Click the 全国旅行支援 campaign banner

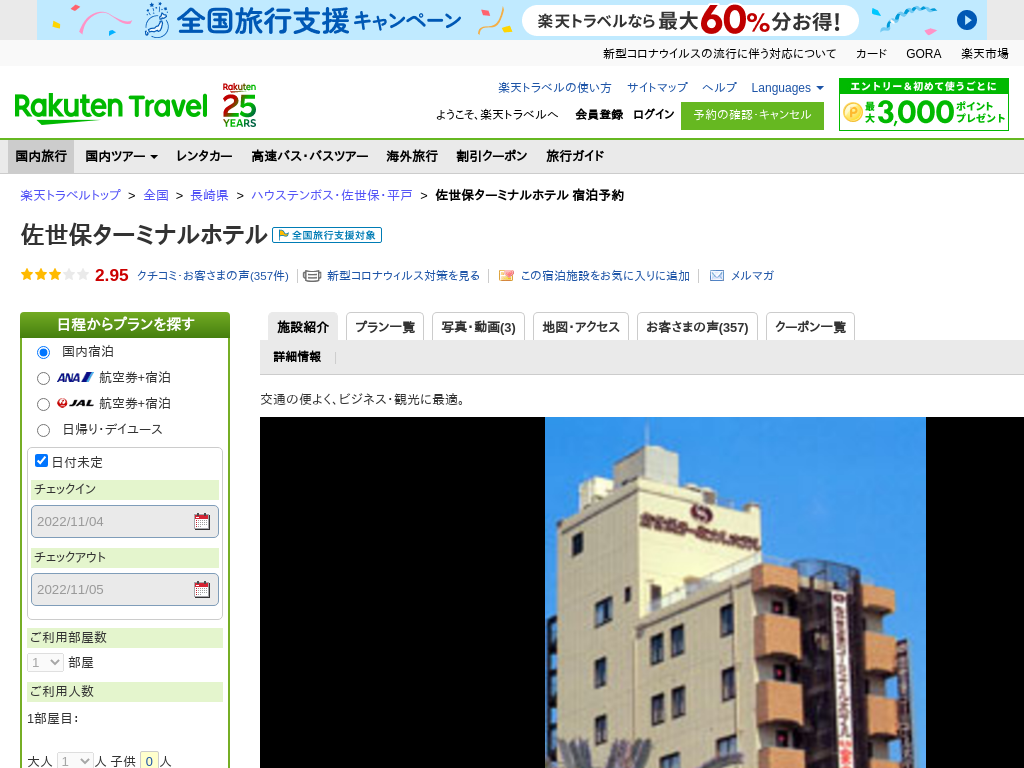click(x=512, y=20)
